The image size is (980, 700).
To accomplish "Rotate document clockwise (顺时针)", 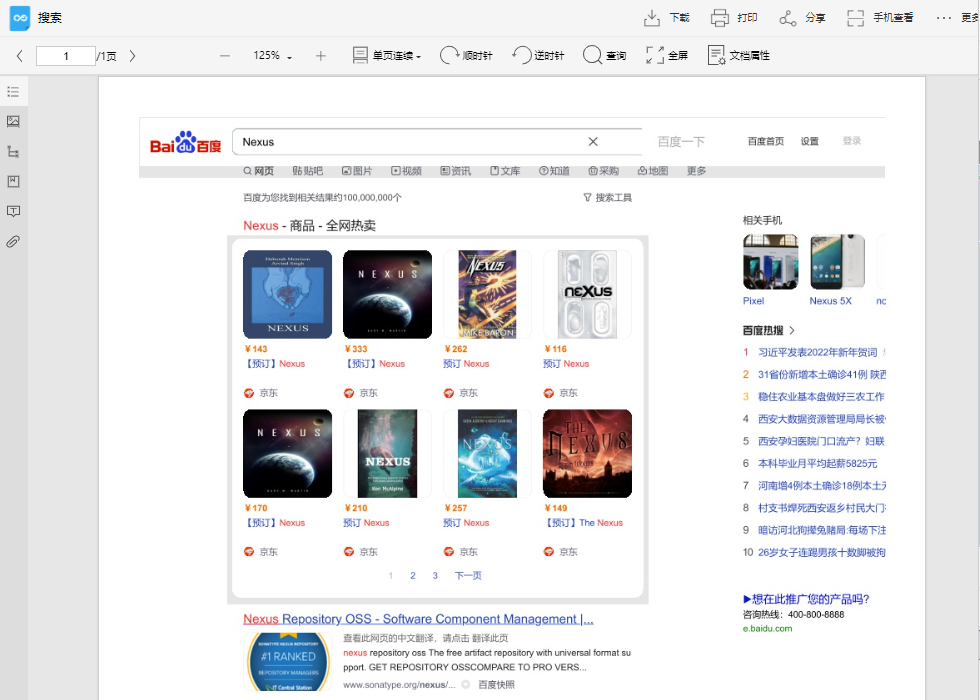I will pyautogui.click(x=466, y=56).
